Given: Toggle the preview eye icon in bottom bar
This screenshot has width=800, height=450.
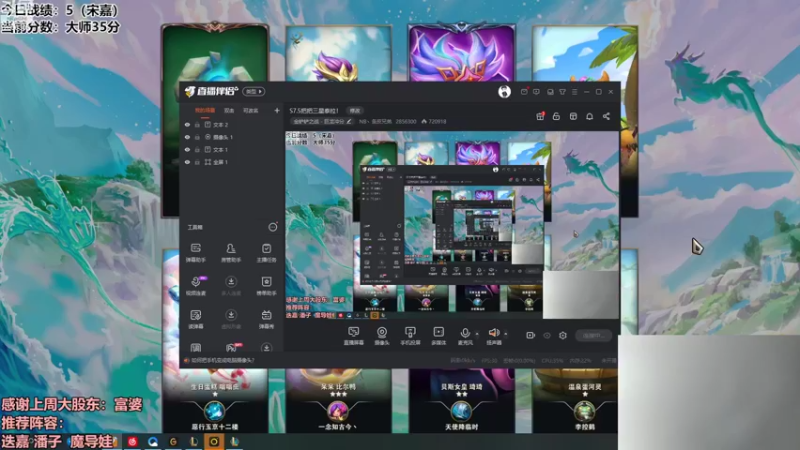Looking at the screenshot, I should [547, 335].
